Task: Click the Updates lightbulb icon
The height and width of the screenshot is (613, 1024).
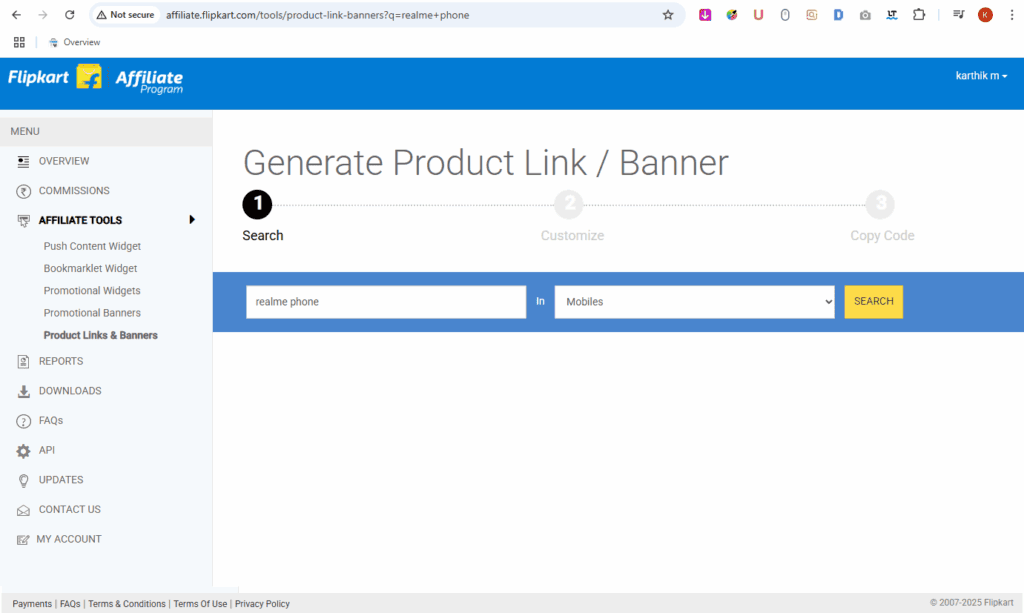Action: click(23, 480)
